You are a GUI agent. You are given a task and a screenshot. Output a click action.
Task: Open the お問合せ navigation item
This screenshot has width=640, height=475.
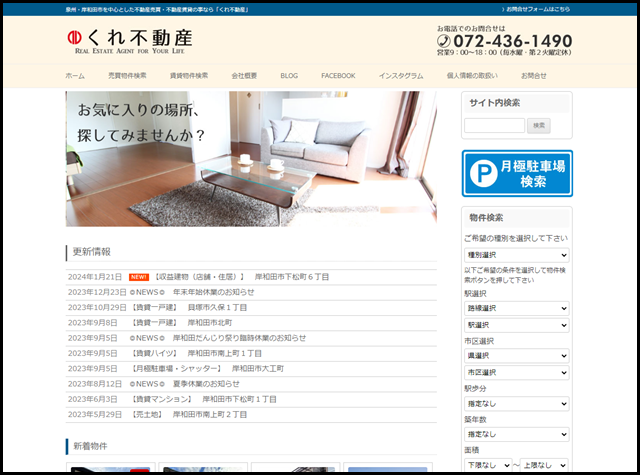click(x=533, y=75)
